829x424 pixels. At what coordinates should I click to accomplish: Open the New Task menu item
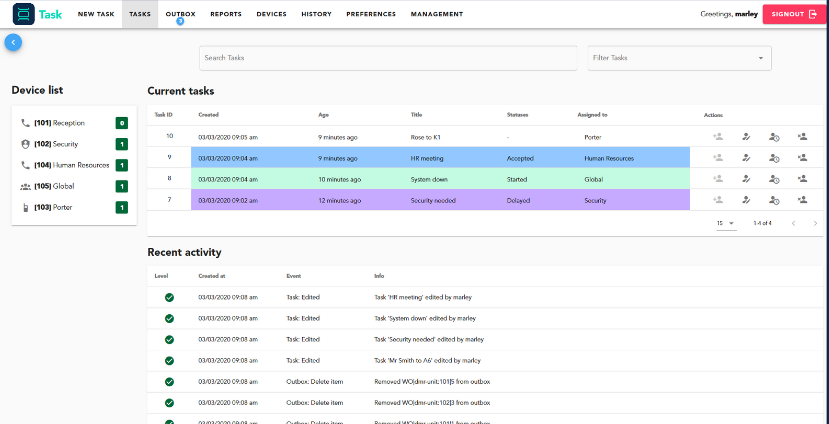[x=96, y=14]
